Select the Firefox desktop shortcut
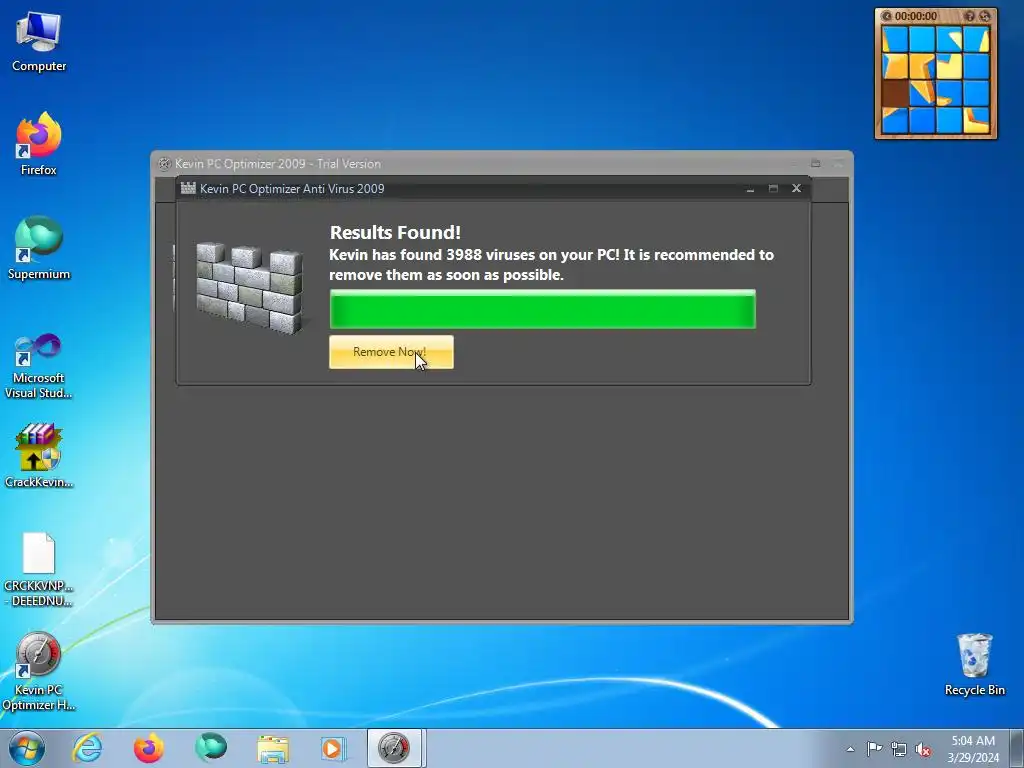The width and height of the screenshot is (1024, 768). click(39, 144)
